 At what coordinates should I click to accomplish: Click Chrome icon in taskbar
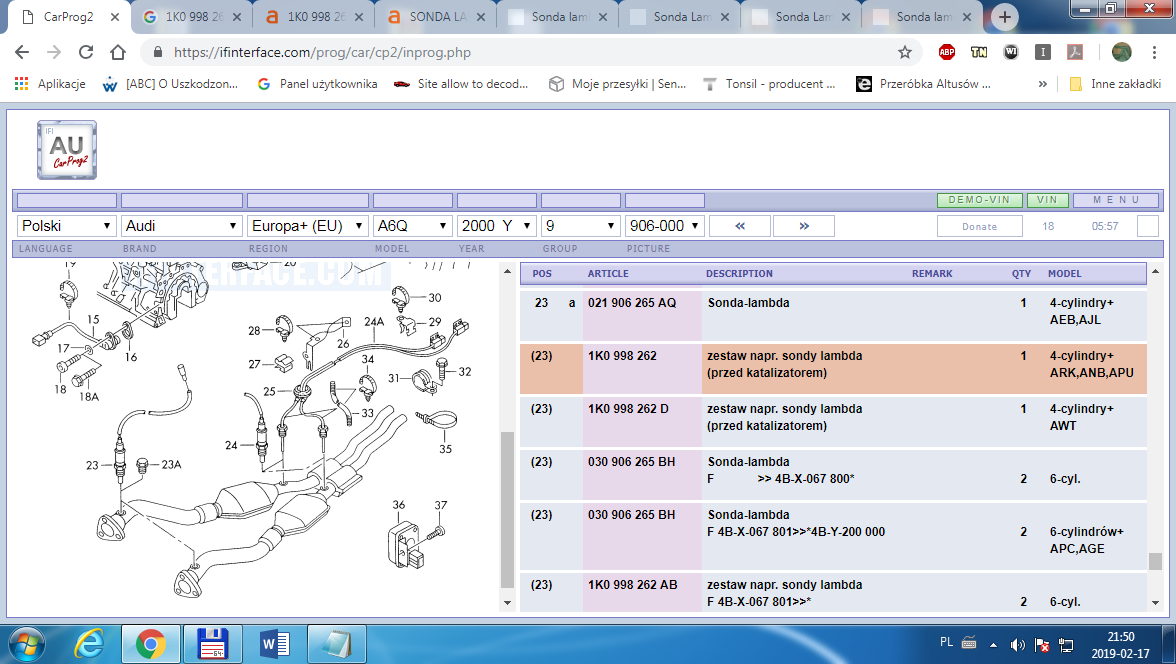click(x=151, y=644)
